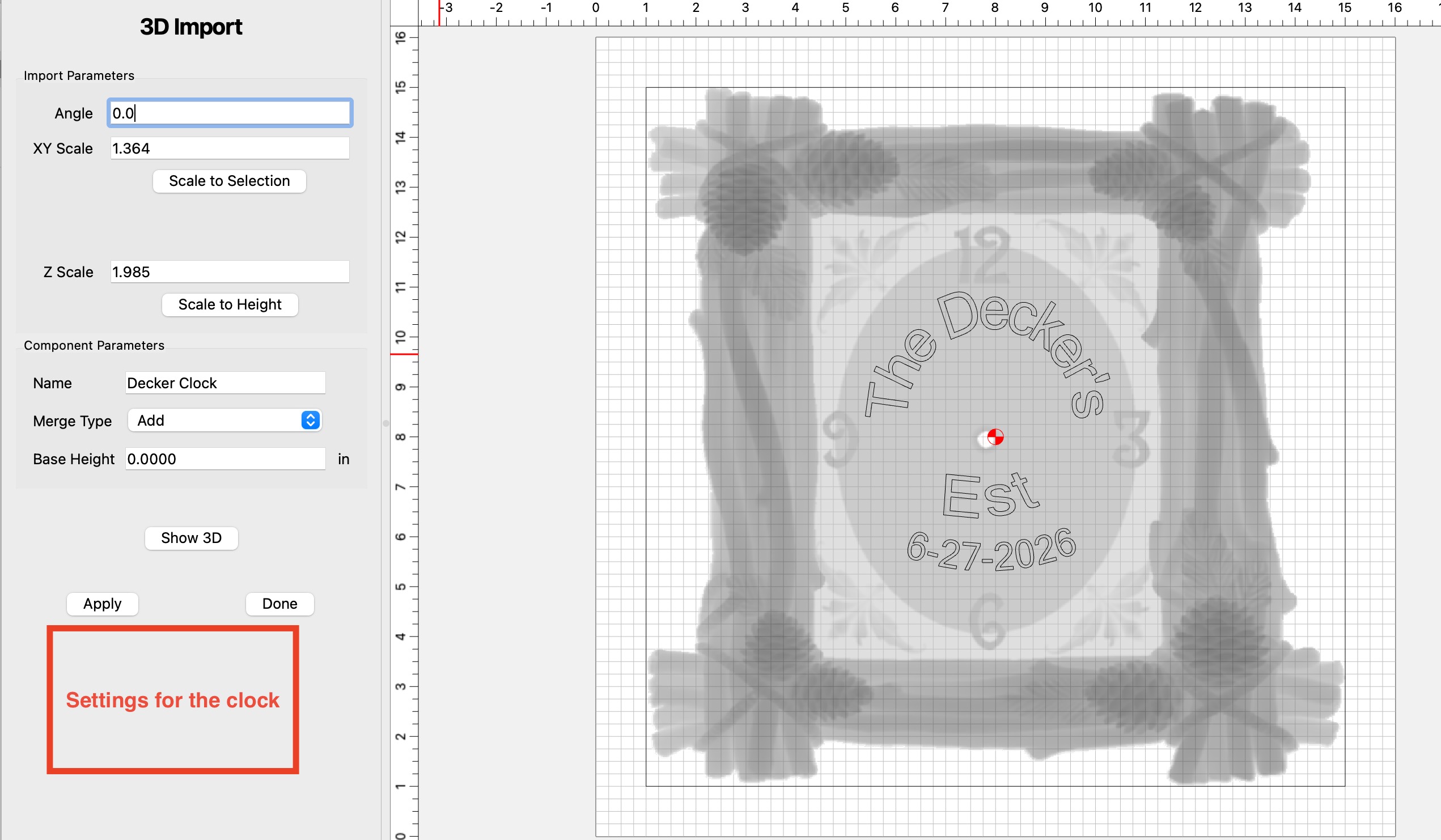
Task: Click the panel divider drag handle
Action: coord(386,424)
